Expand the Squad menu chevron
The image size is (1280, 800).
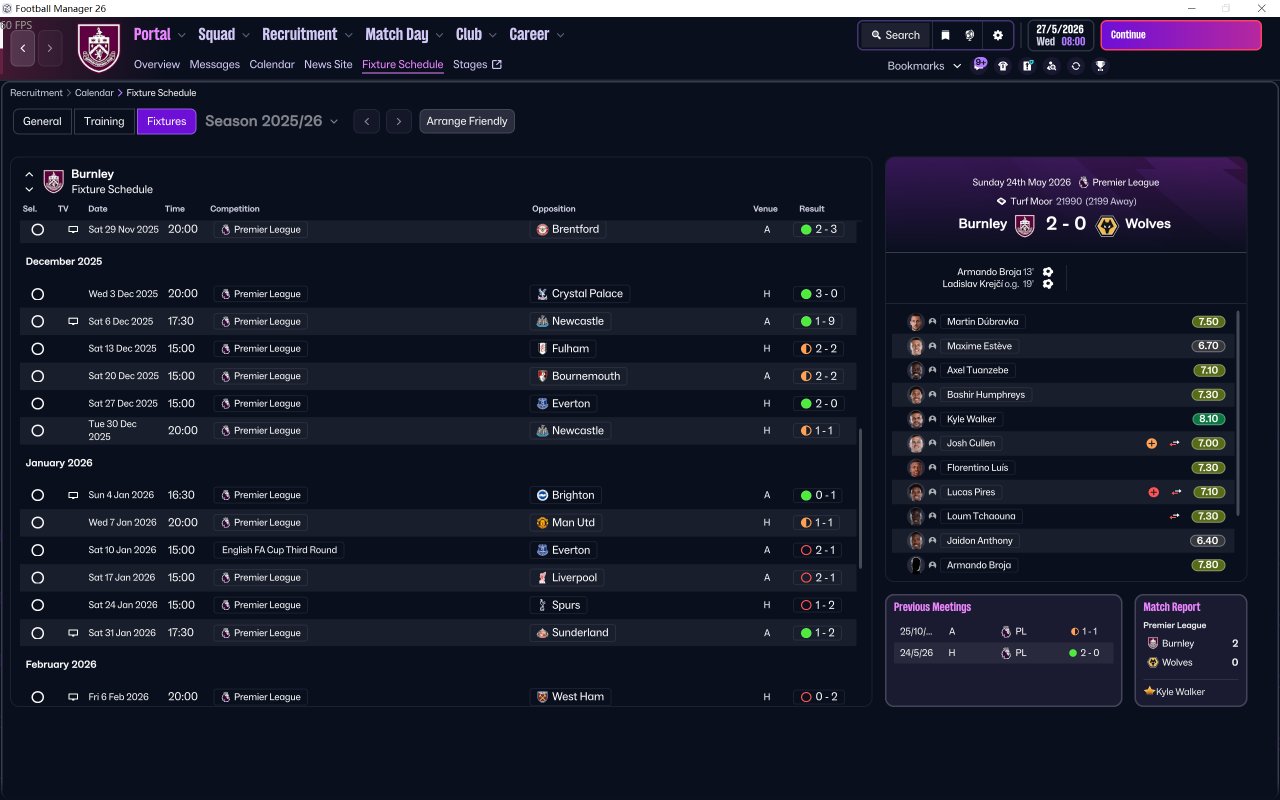click(x=246, y=35)
